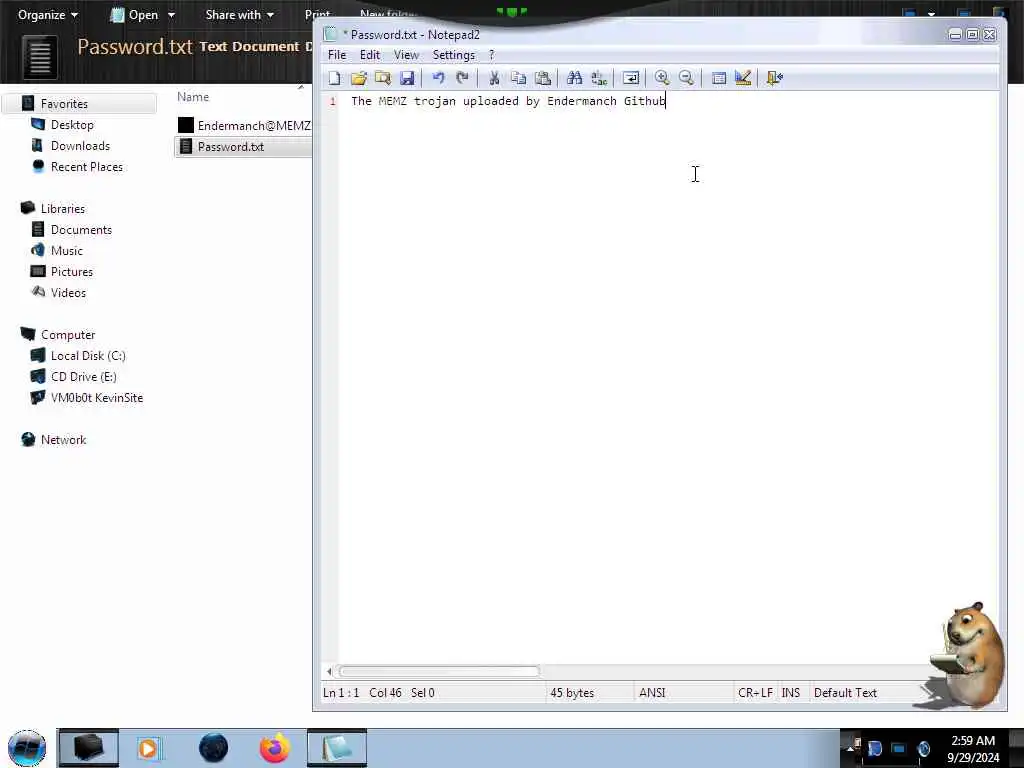Open the View menu in Notepad2

(406, 55)
